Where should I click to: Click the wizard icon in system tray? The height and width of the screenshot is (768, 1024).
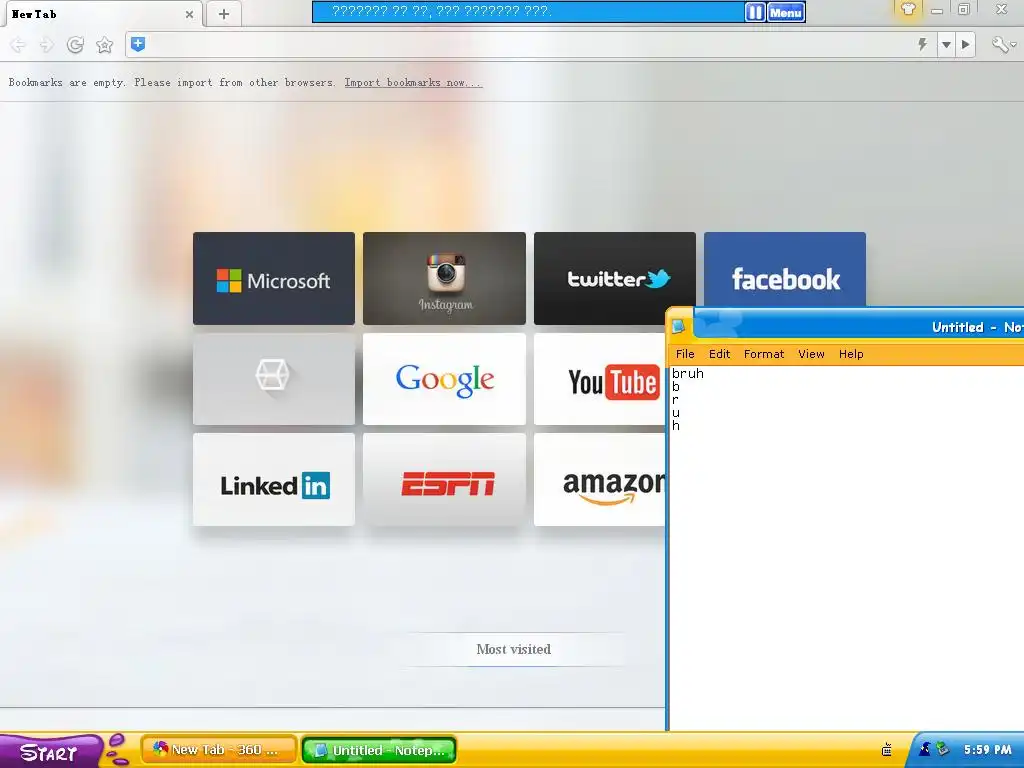(925, 749)
